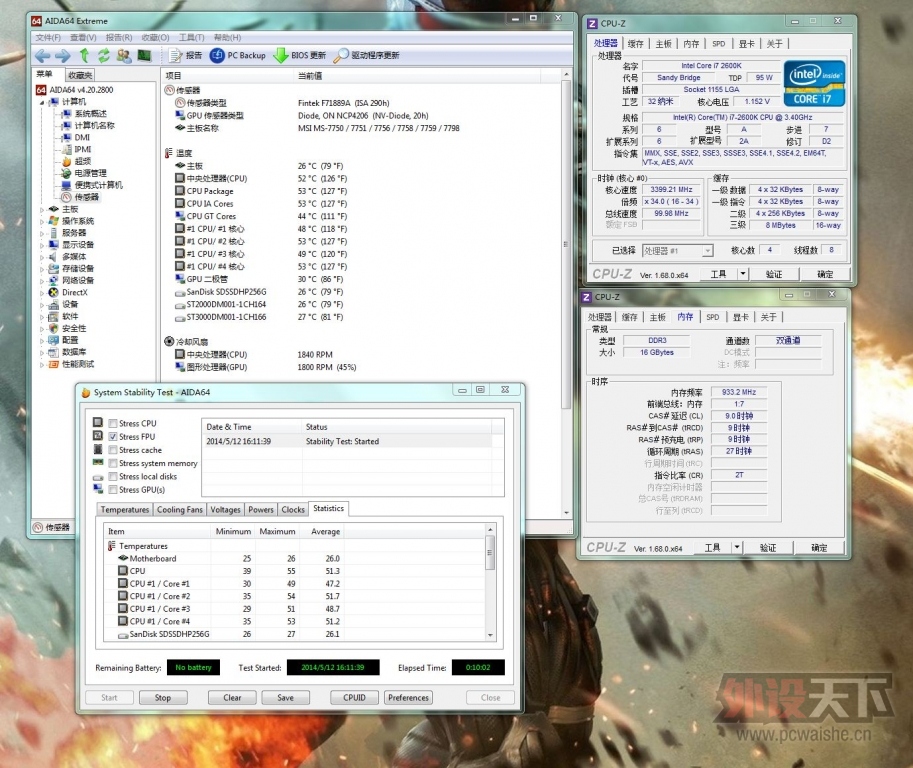The image size is (913, 768).
Task: Expand the 服务器 server tree node
Action: [x=42, y=233]
